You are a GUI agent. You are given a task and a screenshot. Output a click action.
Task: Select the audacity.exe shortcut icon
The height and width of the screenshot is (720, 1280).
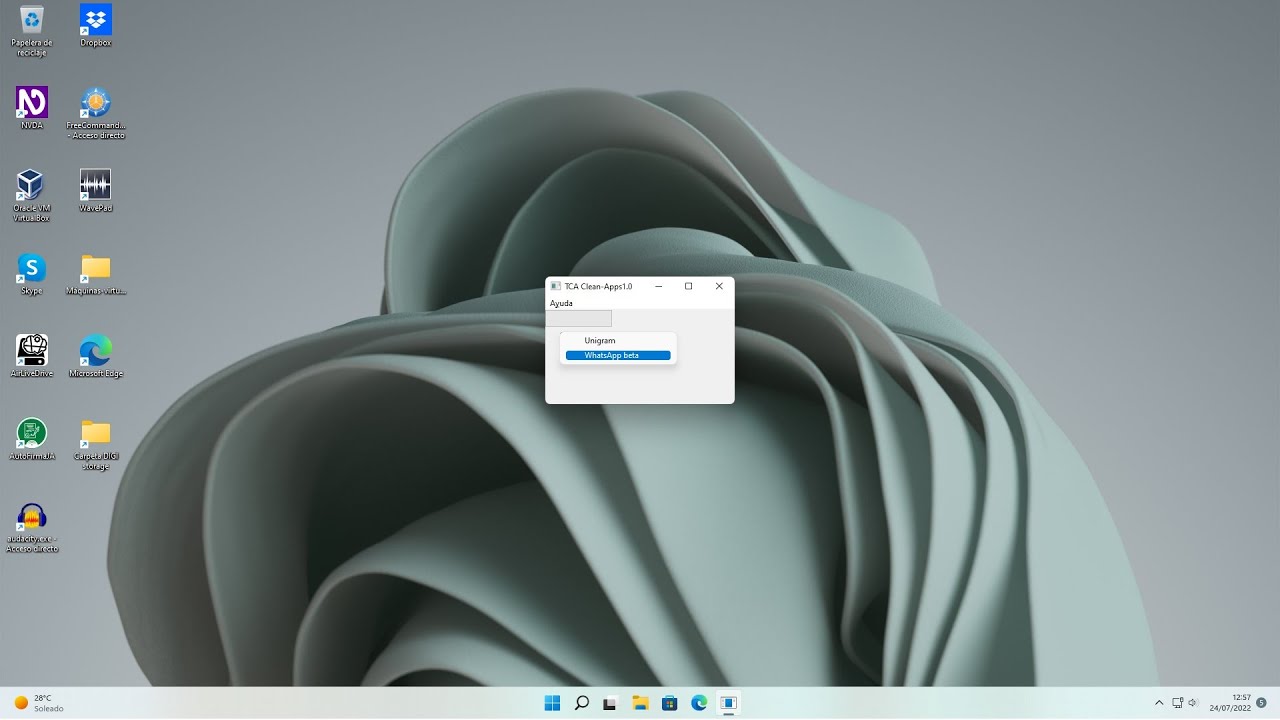coord(32,527)
